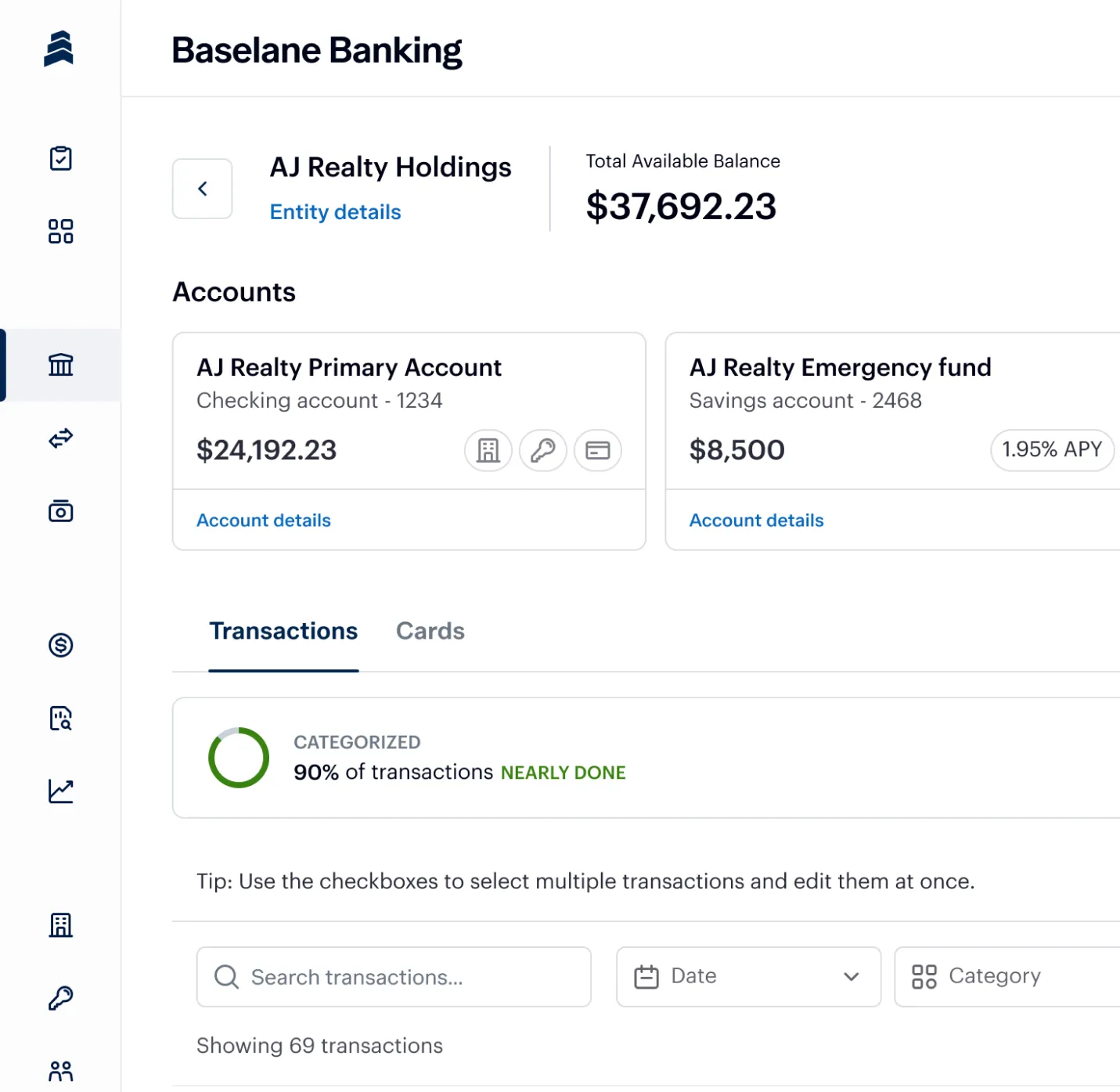Screen dimensions: 1120x1092
Task: Click the categorized progress ring
Action: pyautogui.click(x=239, y=757)
